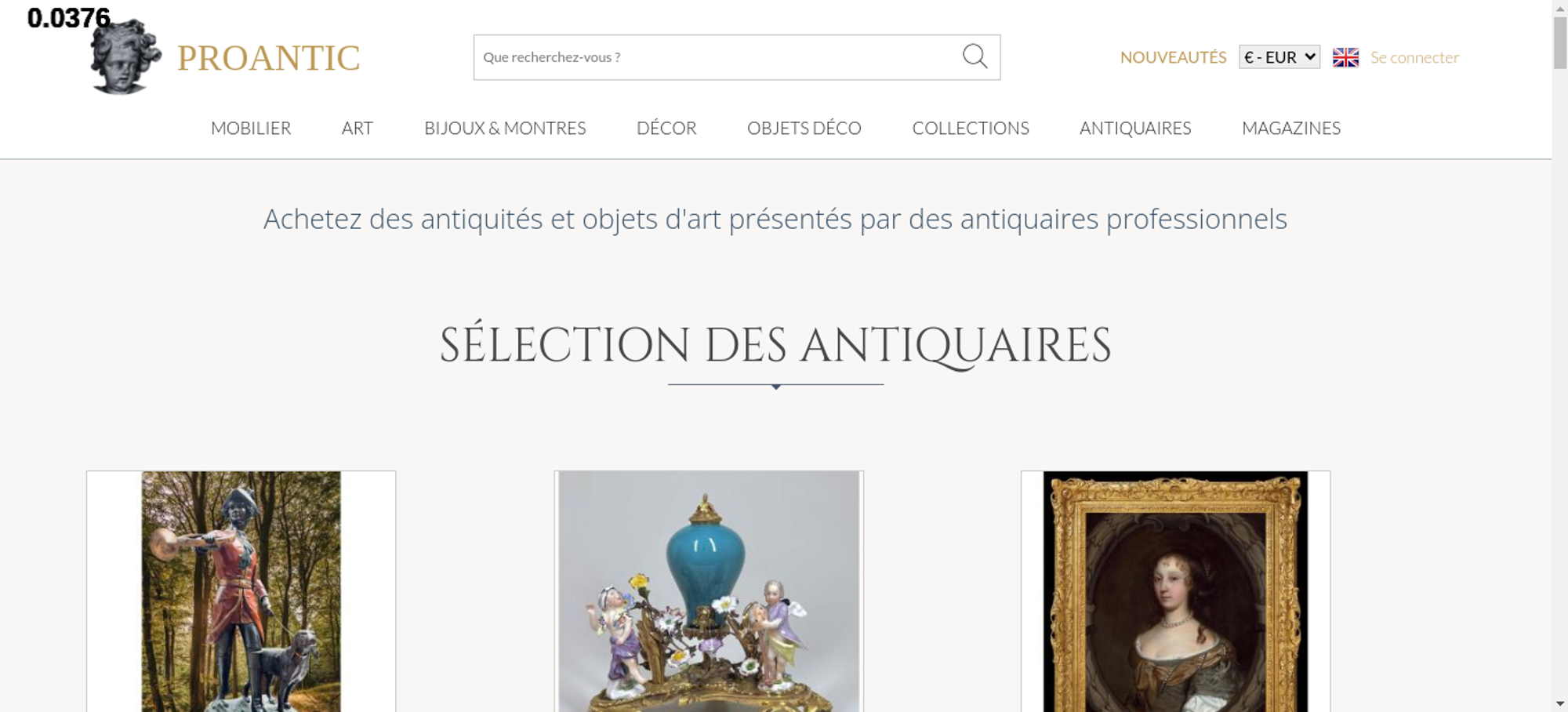This screenshot has width=1568, height=712.
Task: Open the ANTIQUAIRES menu
Action: [x=1135, y=128]
